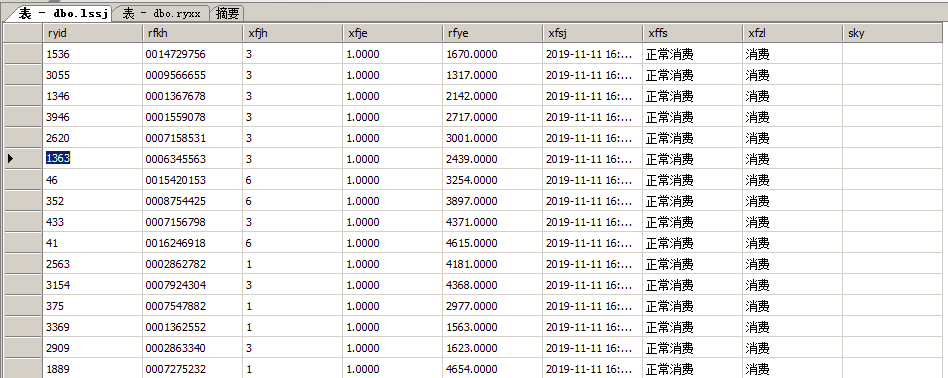Click the rfye column header
This screenshot has width=948, height=378.
click(x=493, y=33)
